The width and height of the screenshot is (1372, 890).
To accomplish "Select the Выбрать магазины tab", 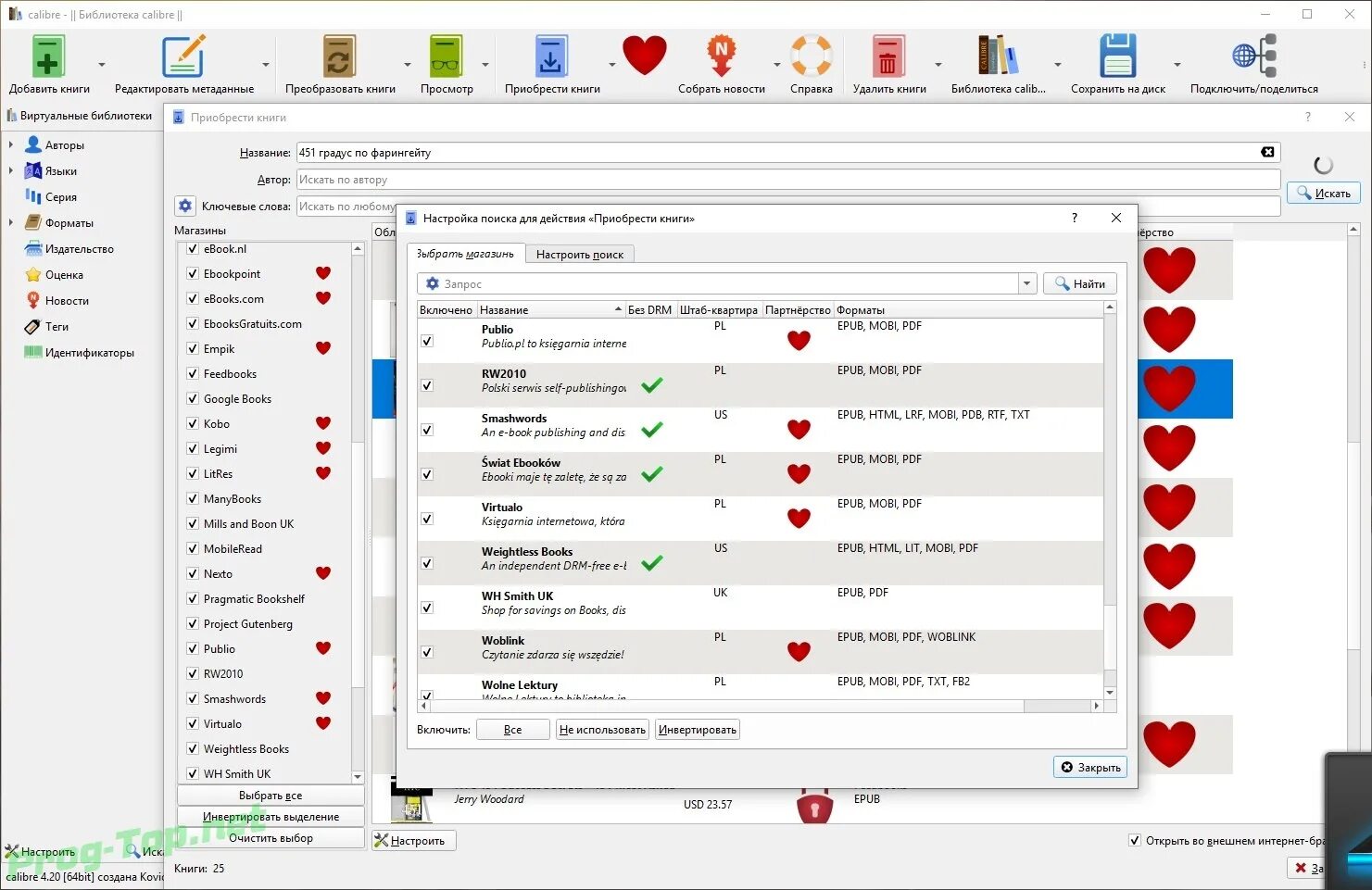I will [x=465, y=253].
